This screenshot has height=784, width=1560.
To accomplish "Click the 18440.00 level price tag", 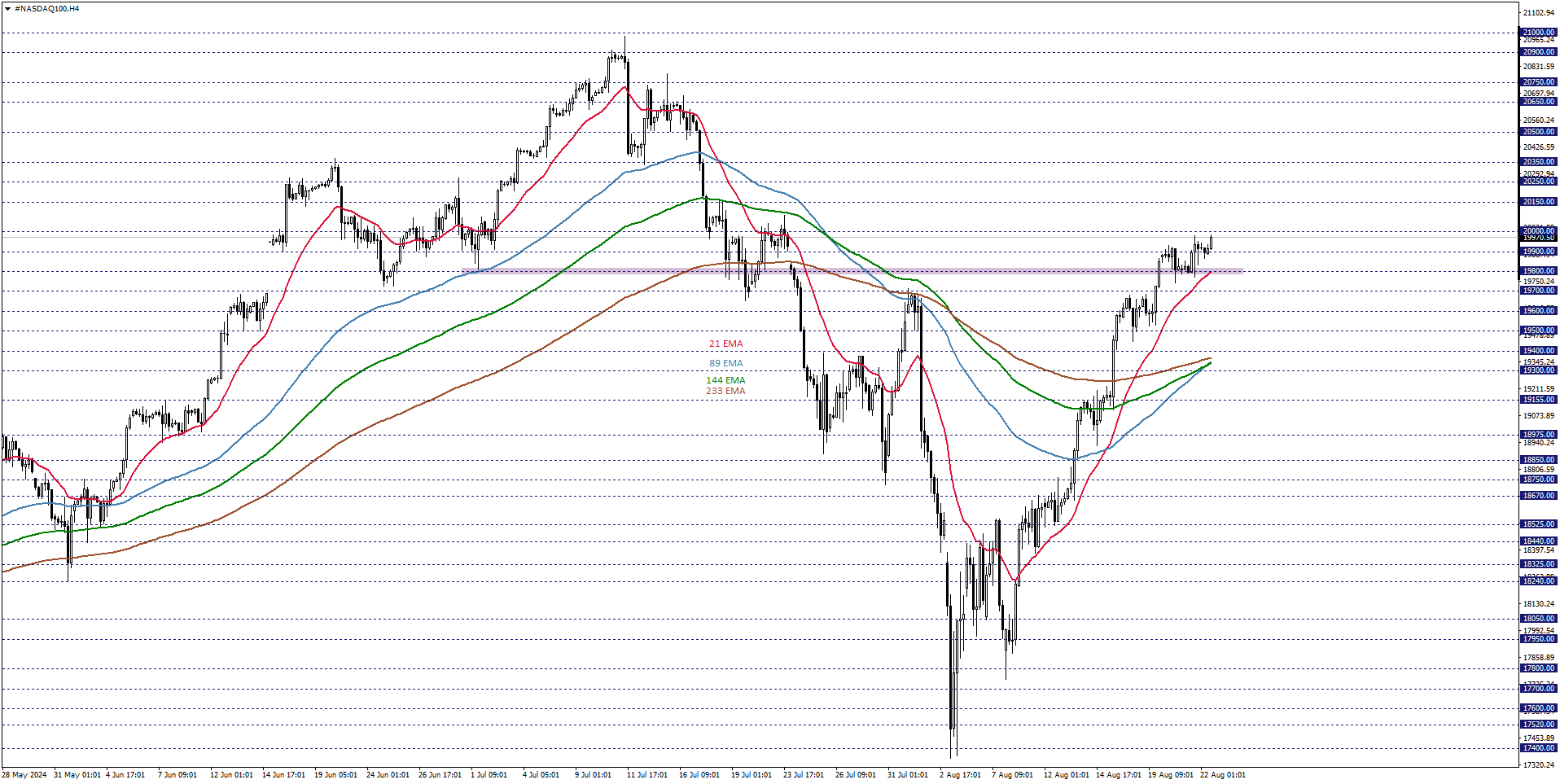I will (1538, 541).
